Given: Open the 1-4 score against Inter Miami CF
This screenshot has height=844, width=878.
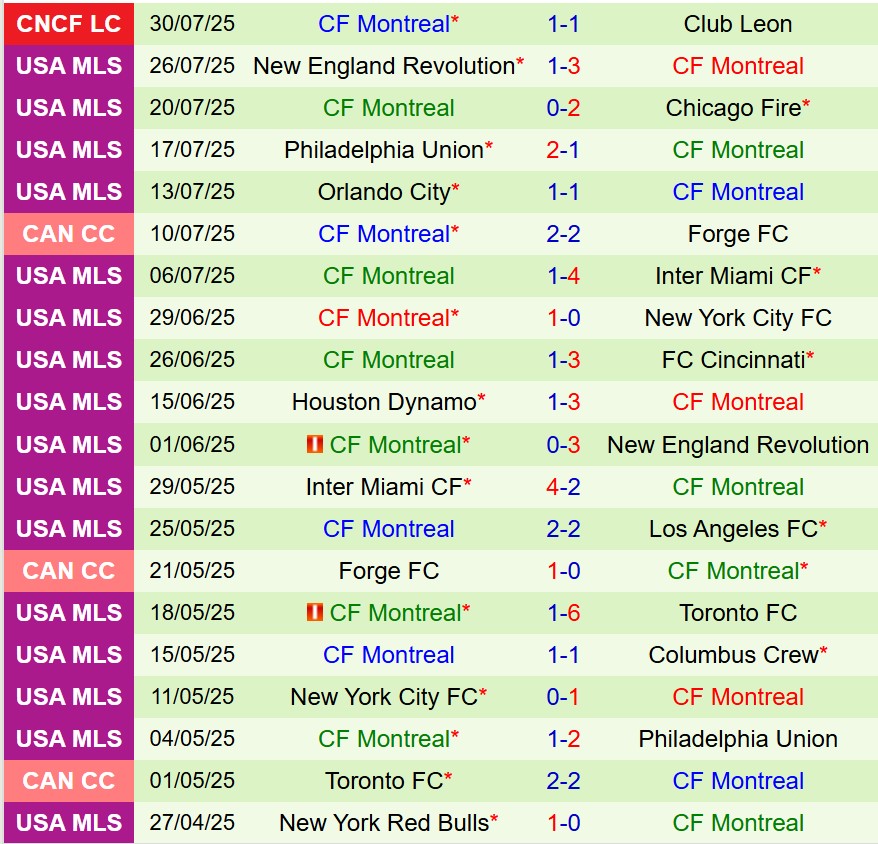Looking at the screenshot, I should click(564, 276).
